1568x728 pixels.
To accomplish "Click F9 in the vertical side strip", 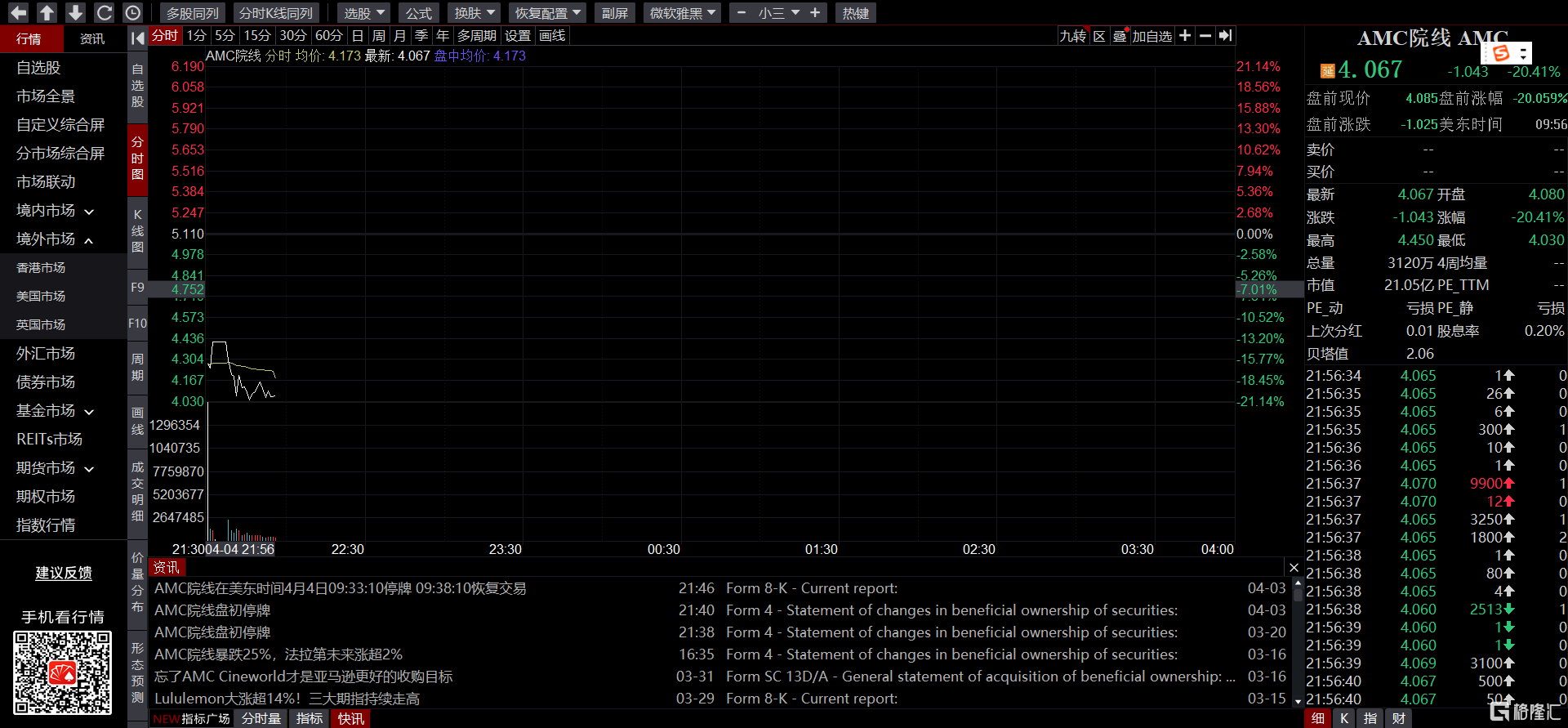I will 137,288.
